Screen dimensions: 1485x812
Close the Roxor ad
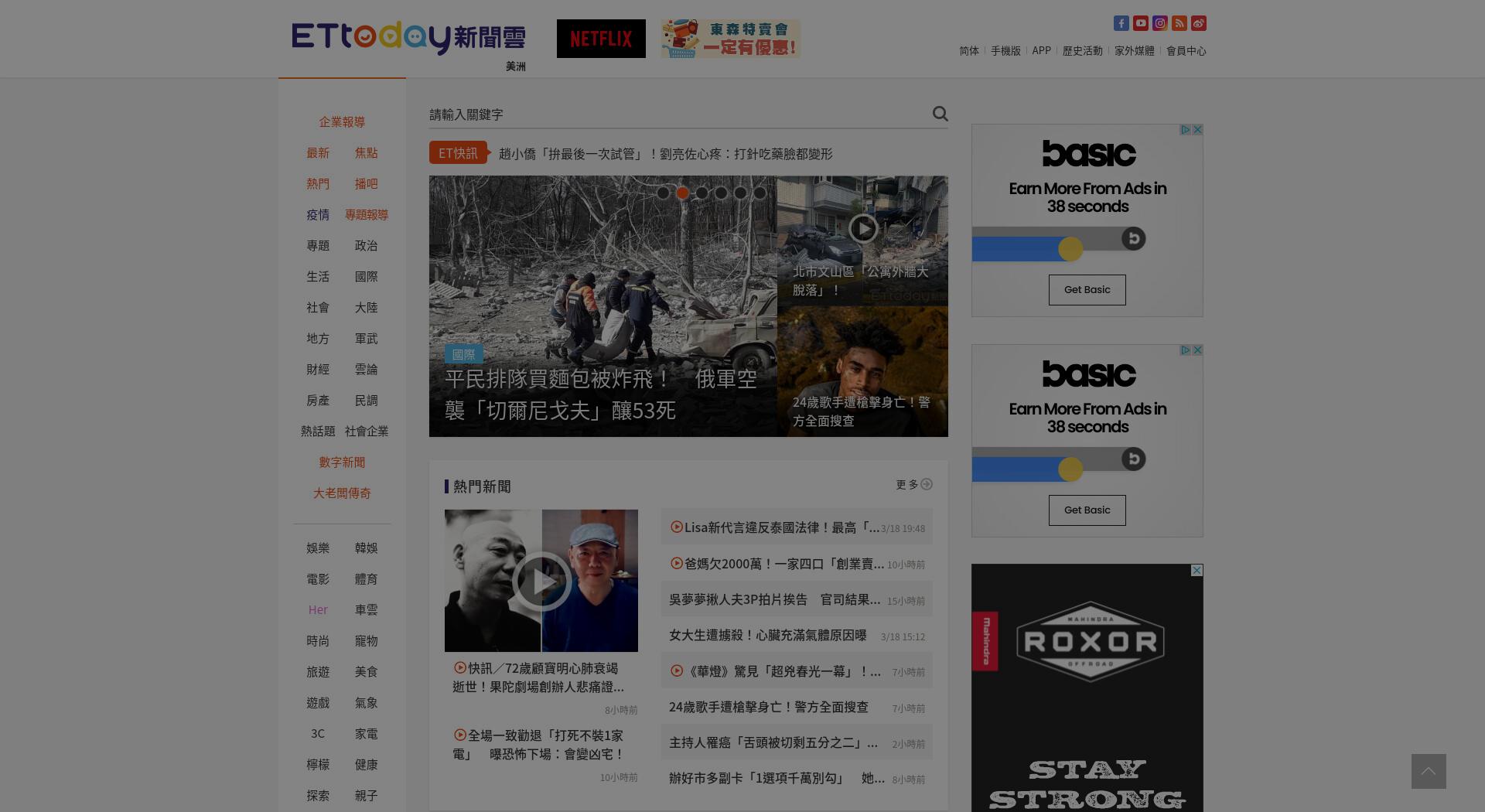coord(1197,571)
